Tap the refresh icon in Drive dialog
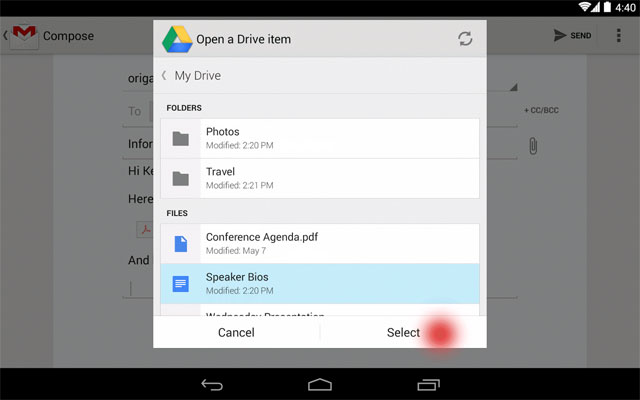This screenshot has height=400, width=640. (465, 39)
